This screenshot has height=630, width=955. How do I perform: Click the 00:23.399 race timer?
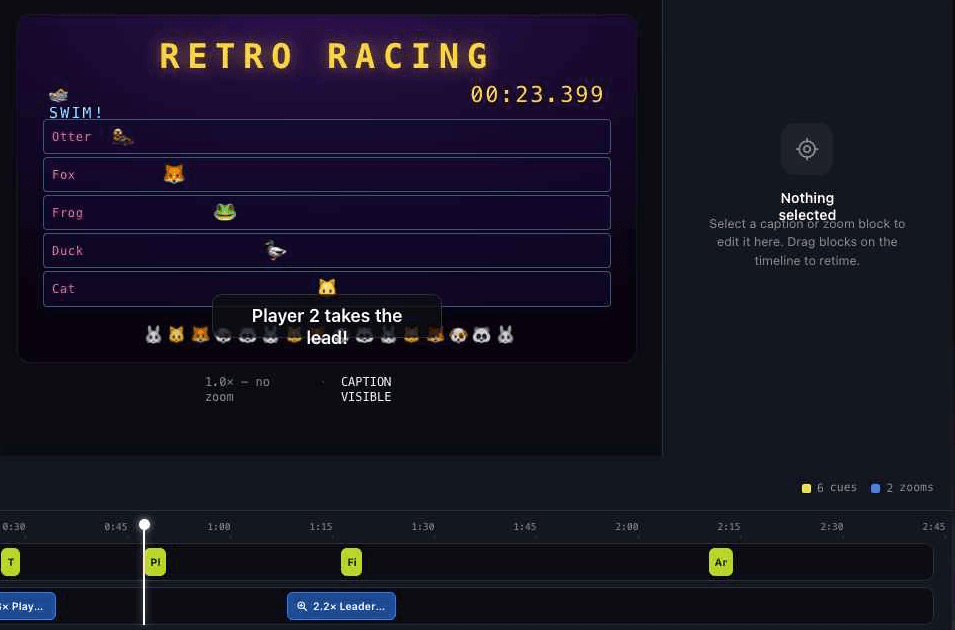pyautogui.click(x=537, y=94)
